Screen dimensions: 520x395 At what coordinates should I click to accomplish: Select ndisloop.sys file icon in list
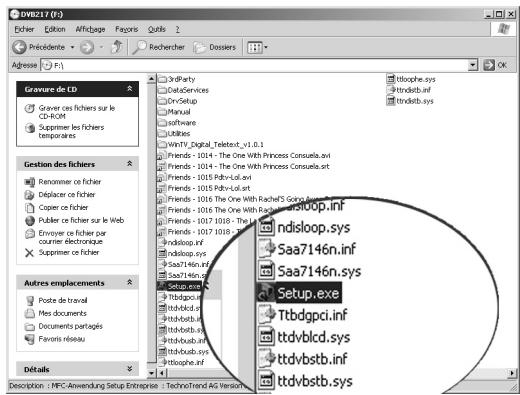point(162,253)
